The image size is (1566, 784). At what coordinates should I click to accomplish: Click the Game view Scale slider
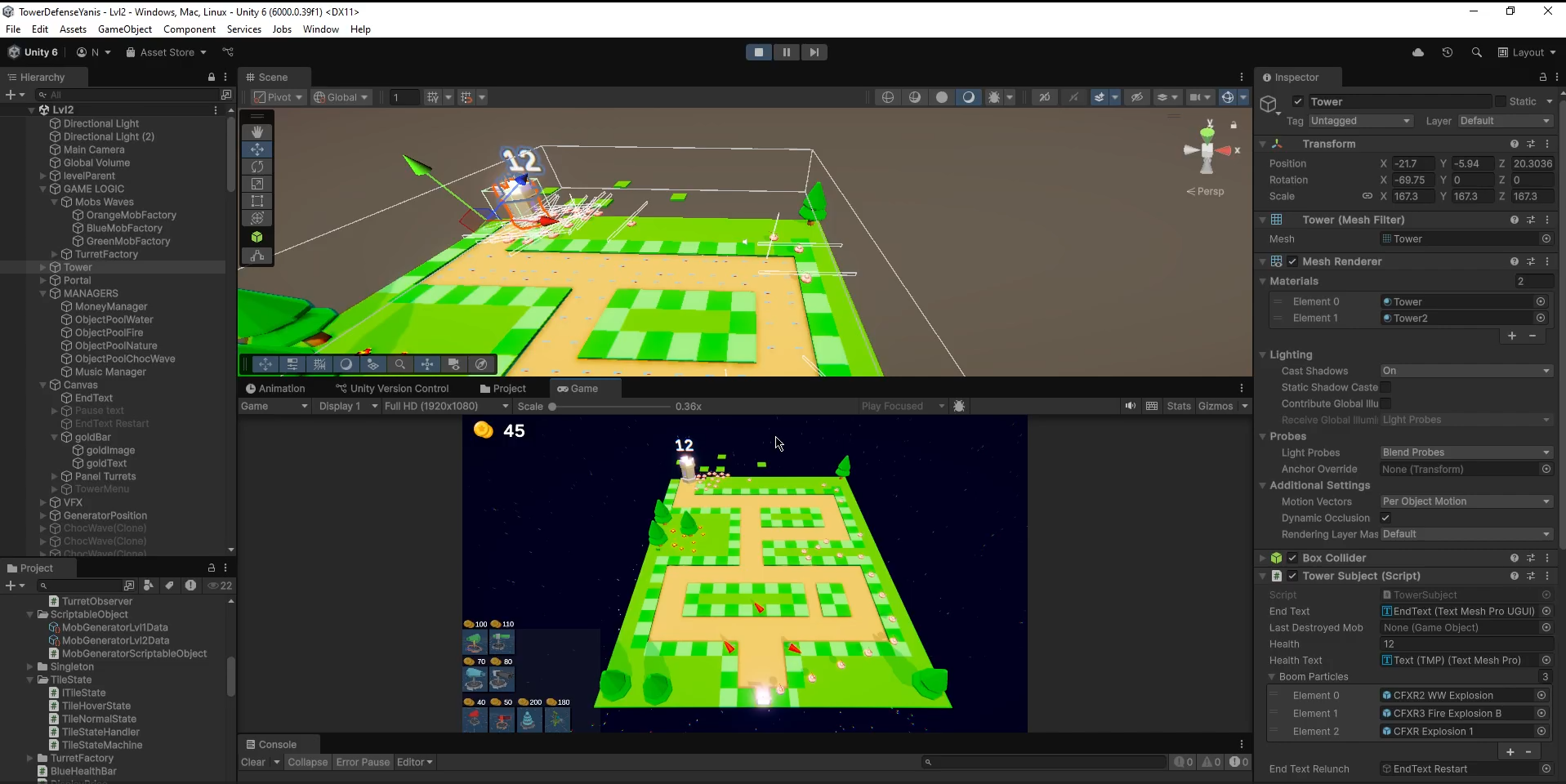(610, 406)
